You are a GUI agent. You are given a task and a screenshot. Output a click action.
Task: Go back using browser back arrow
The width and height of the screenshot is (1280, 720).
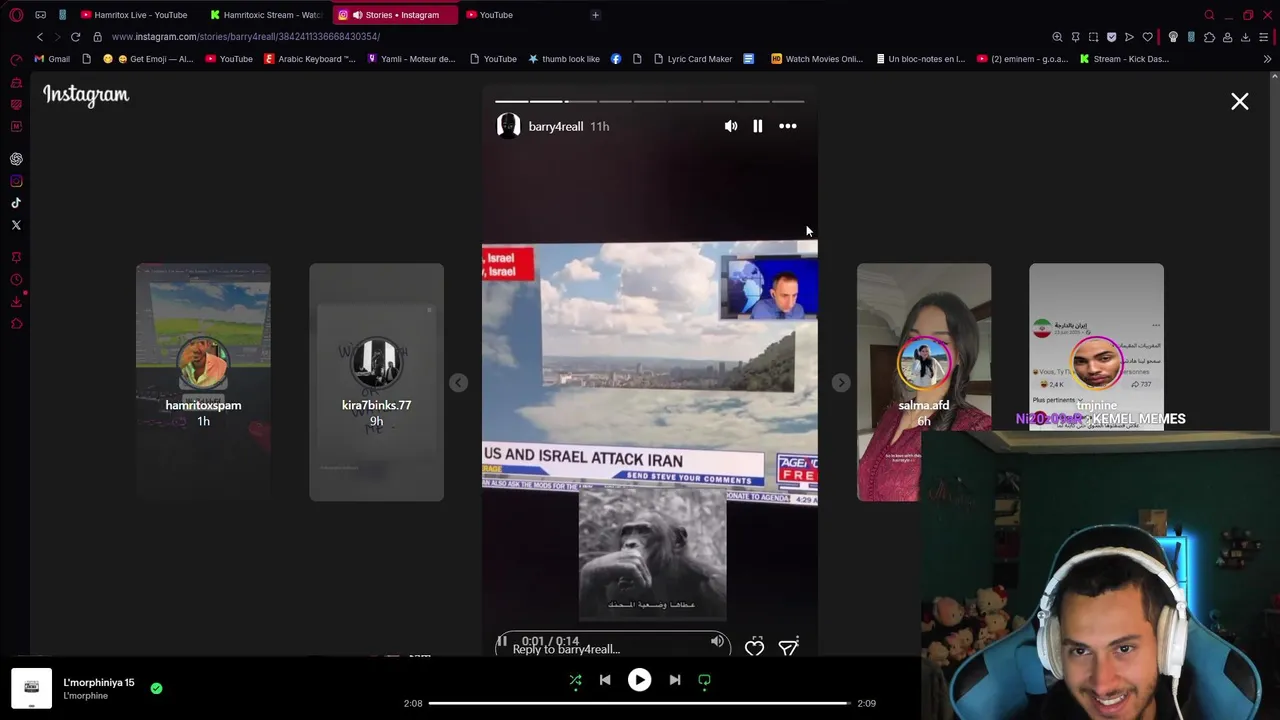click(x=40, y=37)
